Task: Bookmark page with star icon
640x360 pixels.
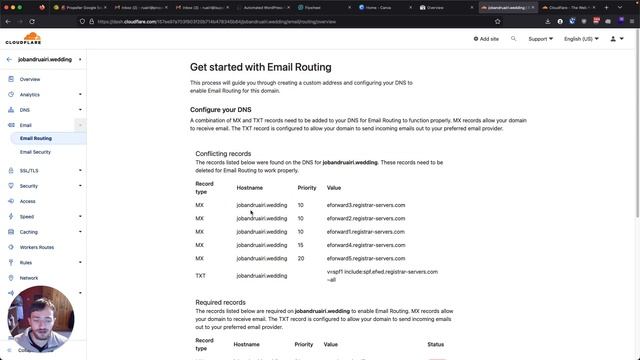Action: 498,21
